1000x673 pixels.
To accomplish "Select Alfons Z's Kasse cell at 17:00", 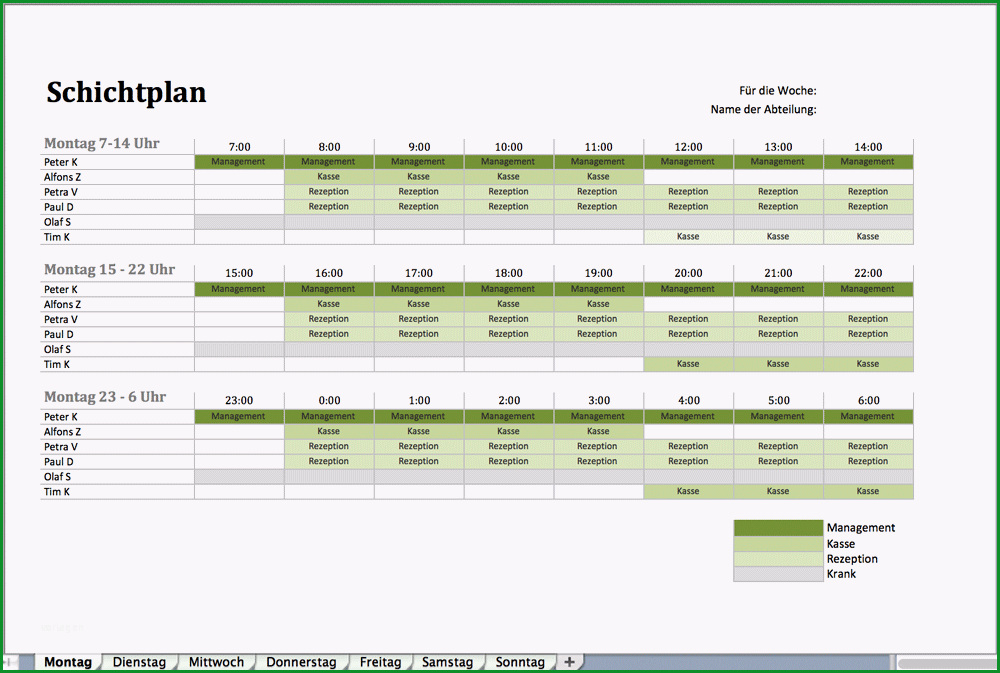I will [419, 304].
